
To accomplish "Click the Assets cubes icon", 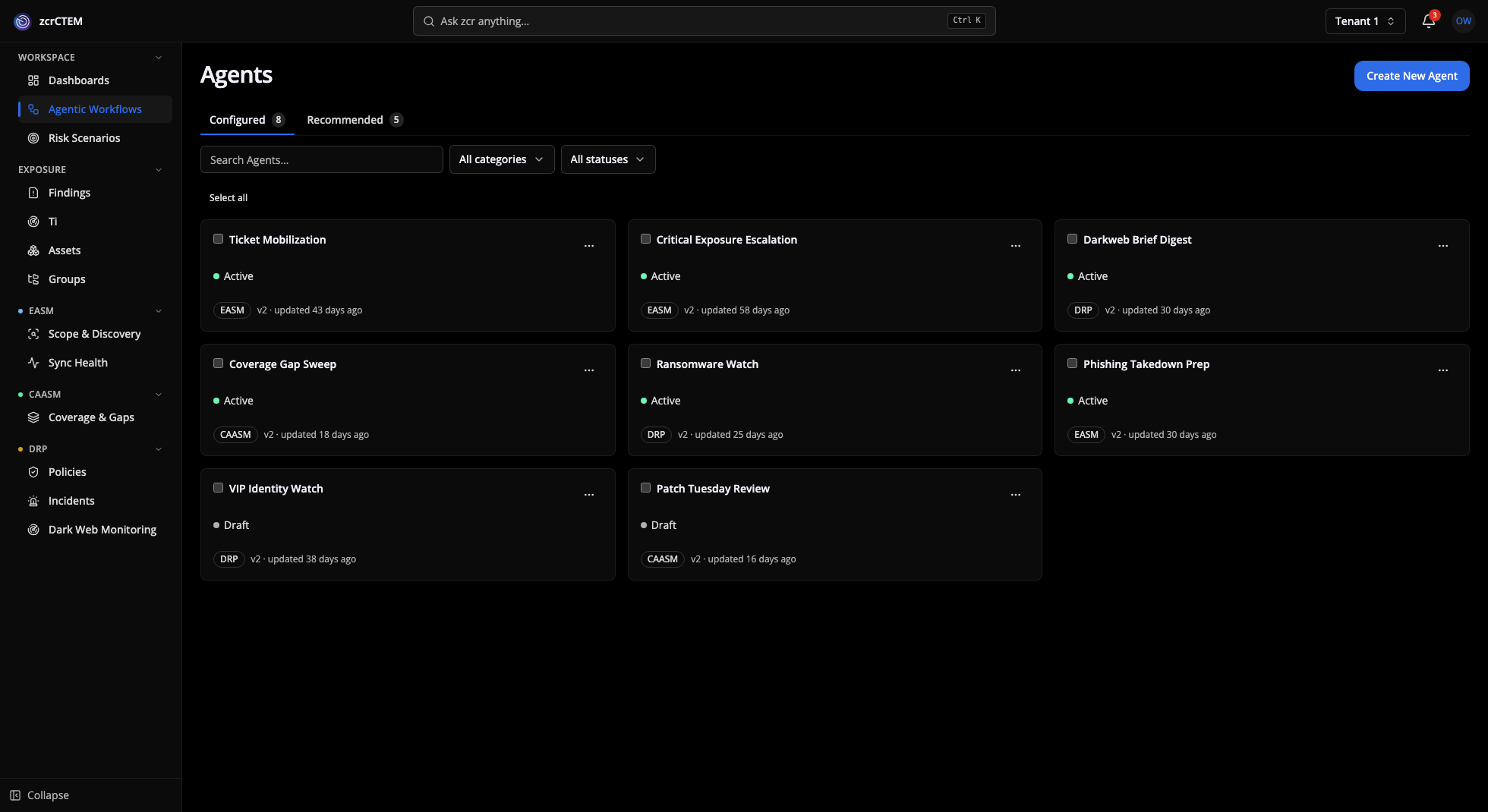I will (x=33, y=250).
